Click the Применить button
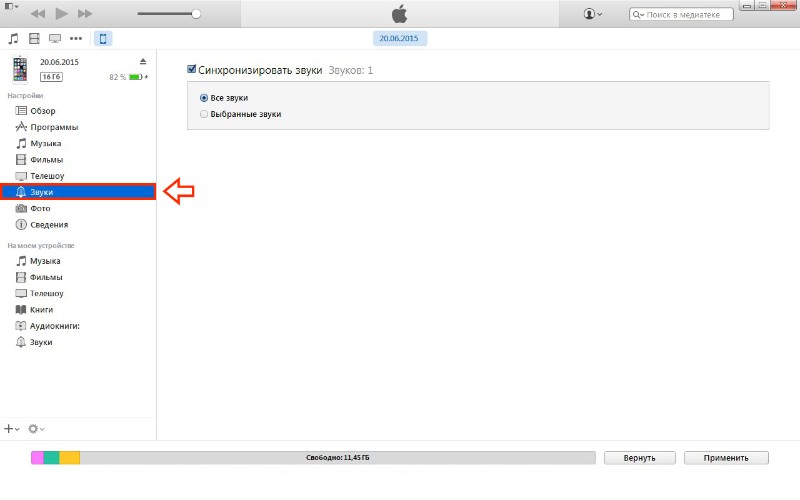Screen dimensions: 800x500 click(x=726, y=458)
